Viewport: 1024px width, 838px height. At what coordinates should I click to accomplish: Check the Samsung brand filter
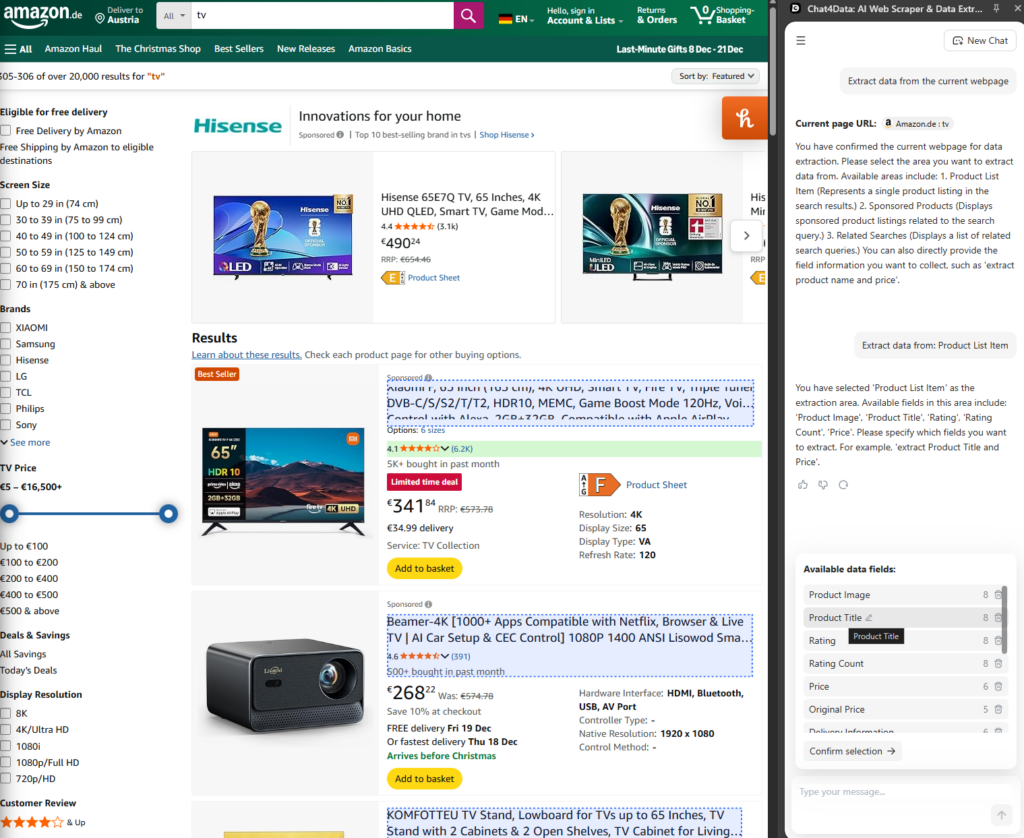pos(8,343)
